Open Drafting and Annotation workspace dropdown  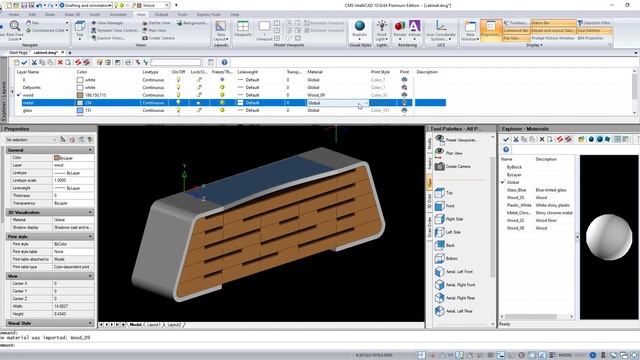click(x=110, y=5)
